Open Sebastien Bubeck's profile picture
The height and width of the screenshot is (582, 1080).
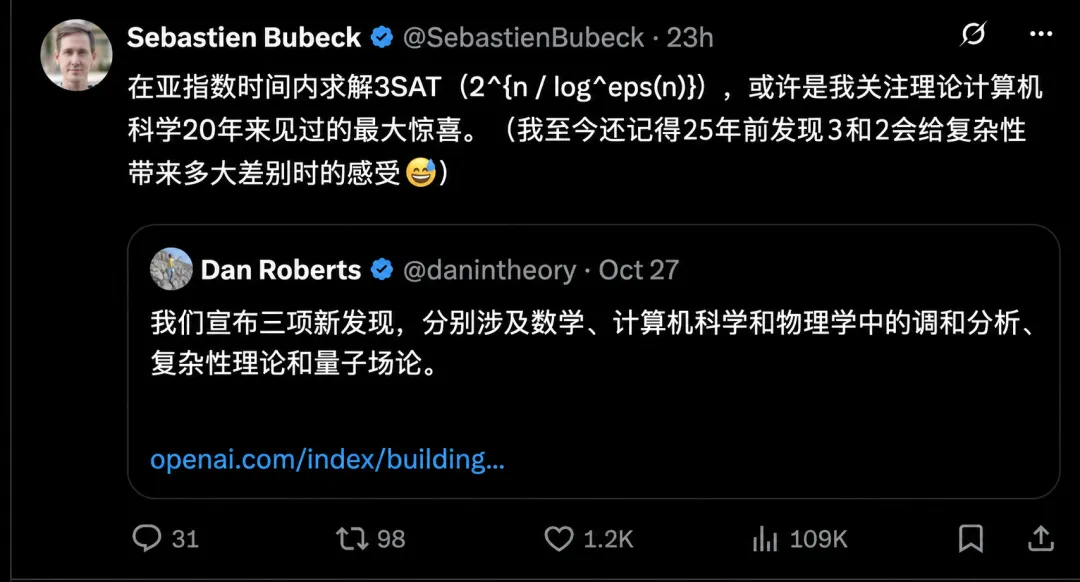pyautogui.click(x=76, y=55)
